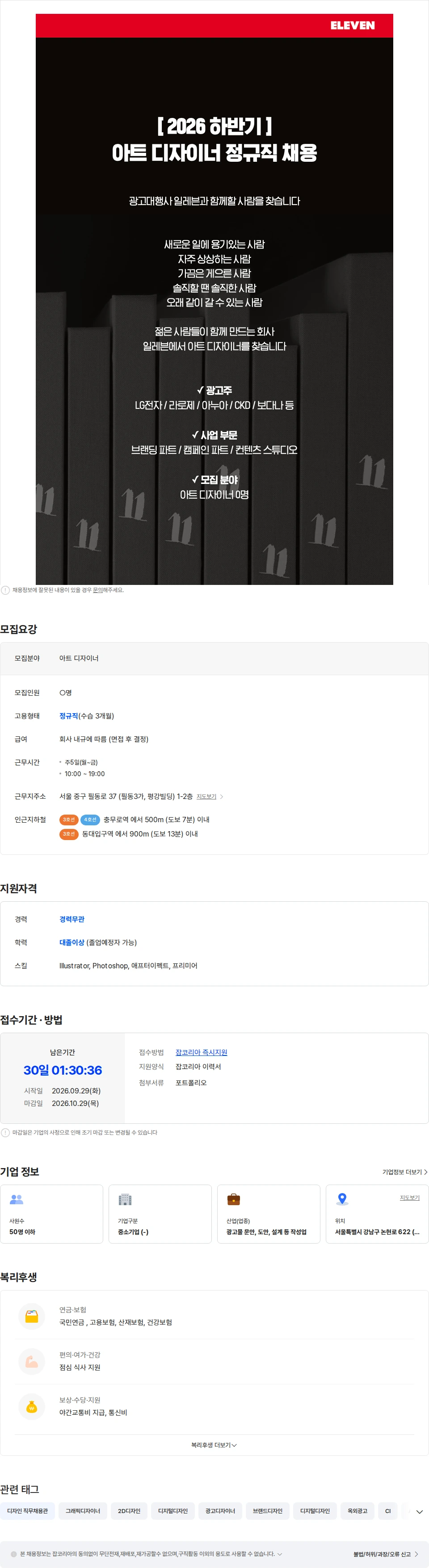Expand 복리후생 더보기

(214, 1445)
